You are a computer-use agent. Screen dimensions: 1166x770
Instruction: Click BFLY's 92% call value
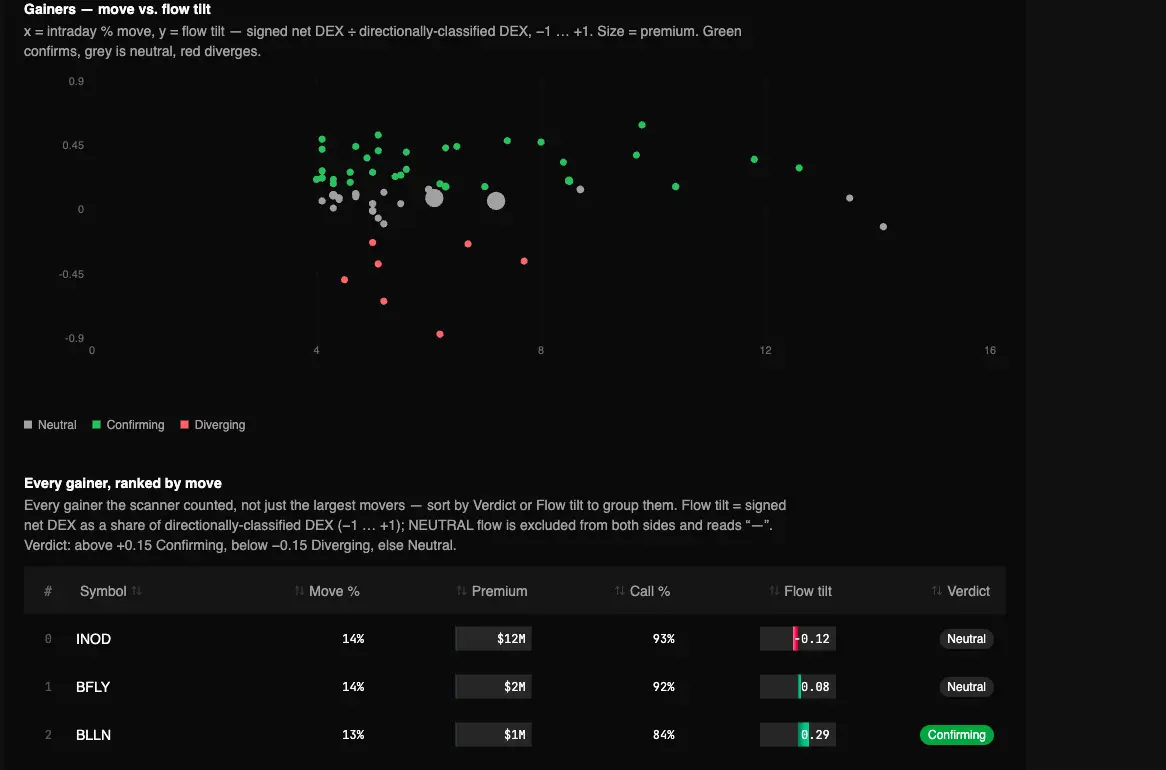[663, 687]
